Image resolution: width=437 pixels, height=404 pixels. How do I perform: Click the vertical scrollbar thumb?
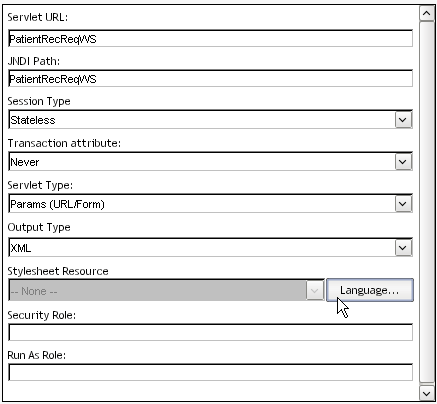coord(426,202)
